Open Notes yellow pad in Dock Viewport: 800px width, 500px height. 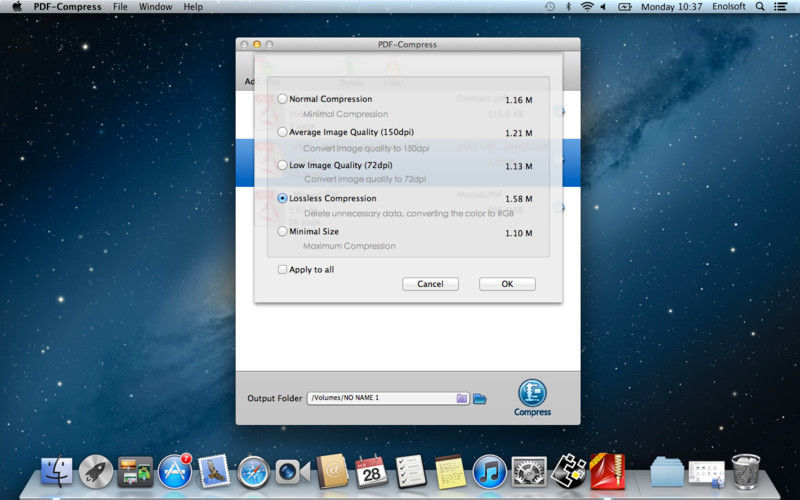450,472
